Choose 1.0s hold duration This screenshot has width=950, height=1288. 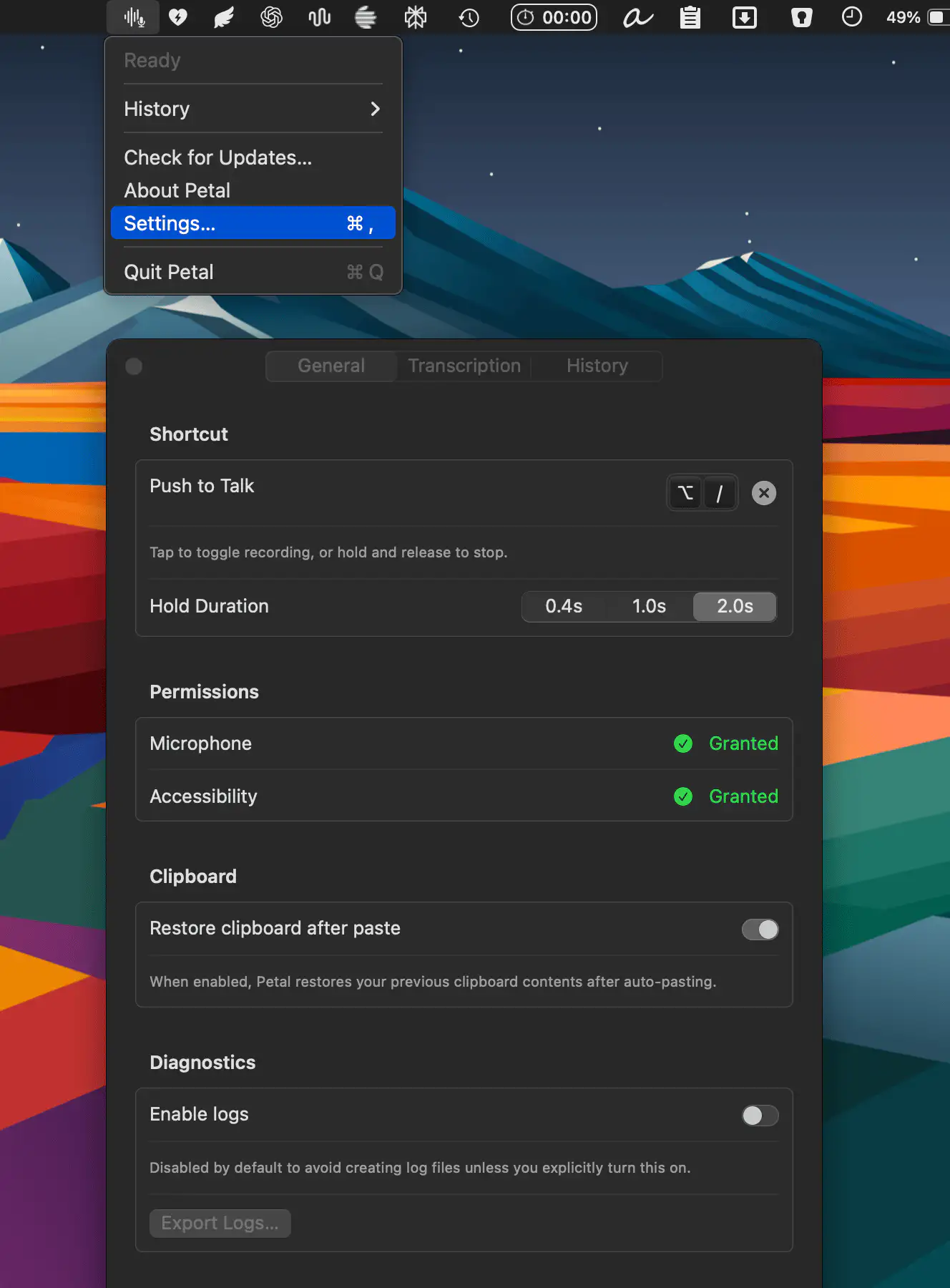pyautogui.click(x=649, y=607)
